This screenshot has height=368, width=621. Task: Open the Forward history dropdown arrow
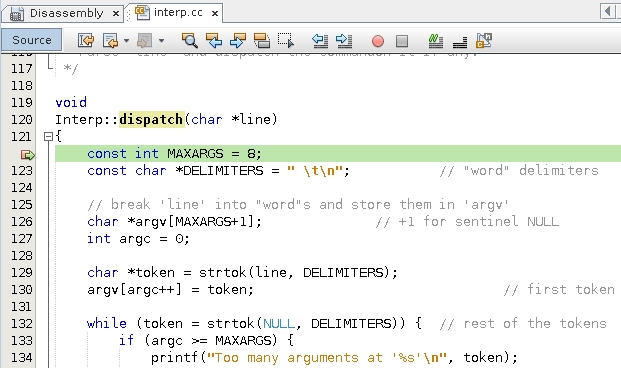[x=161, y=40]
